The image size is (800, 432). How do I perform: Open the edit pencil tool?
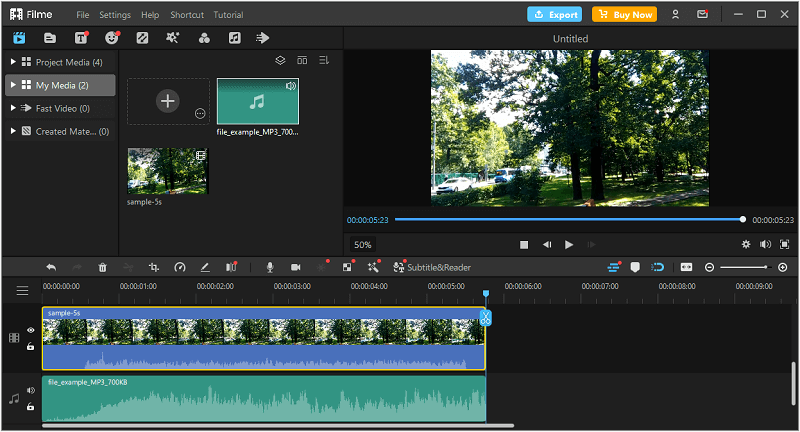point(205,267)
